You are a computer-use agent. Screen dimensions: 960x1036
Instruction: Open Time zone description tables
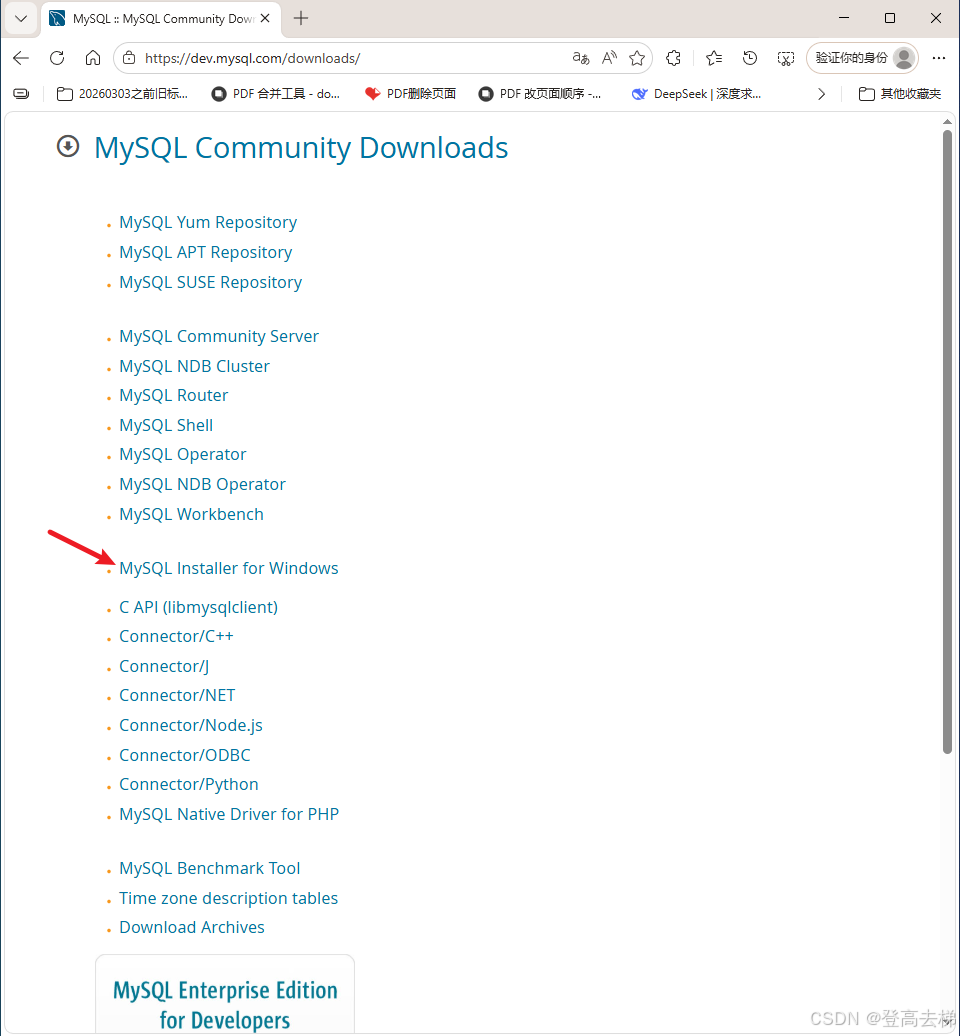click(229, 899)
